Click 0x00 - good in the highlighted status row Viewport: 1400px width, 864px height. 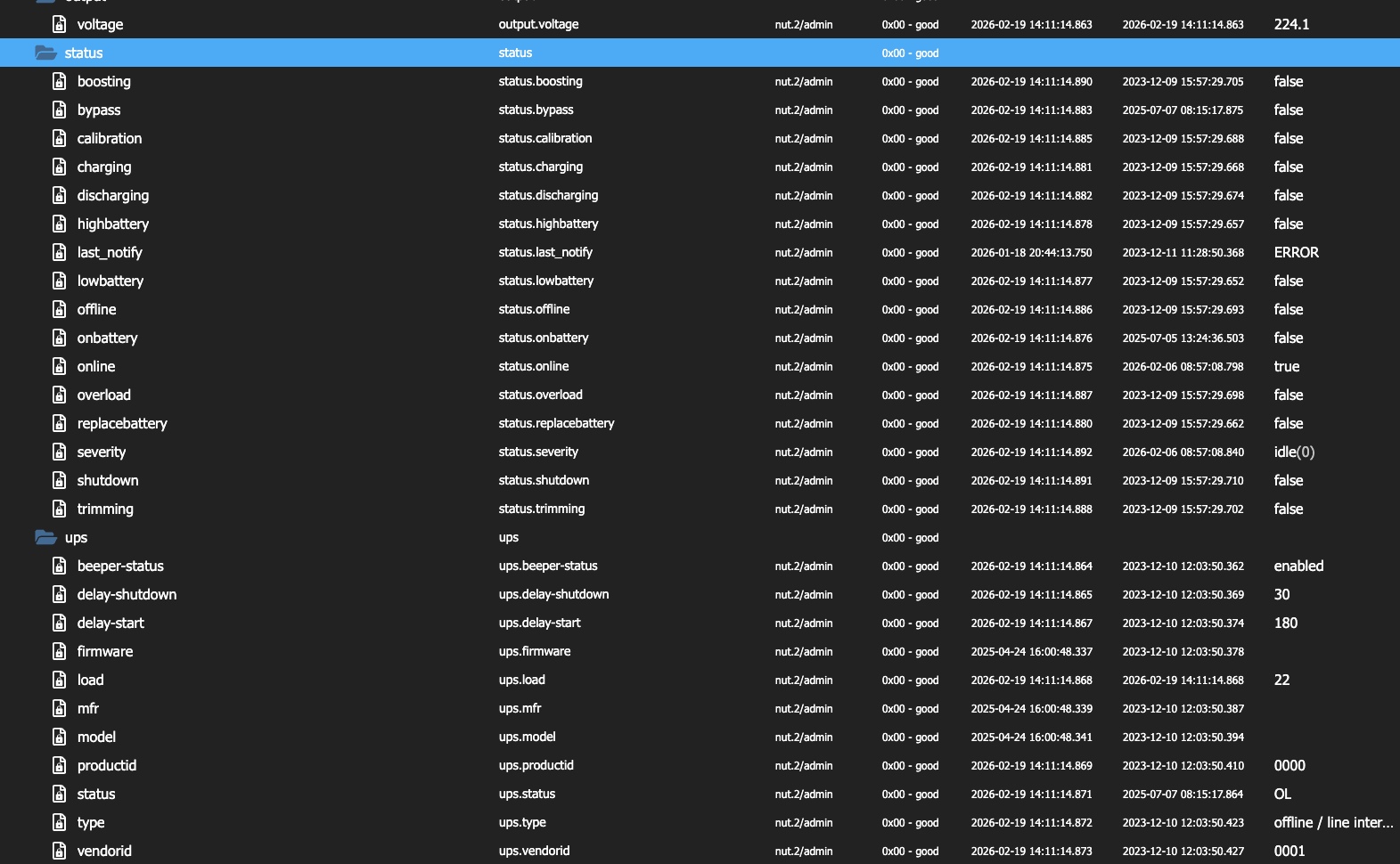tap(910, 53)
